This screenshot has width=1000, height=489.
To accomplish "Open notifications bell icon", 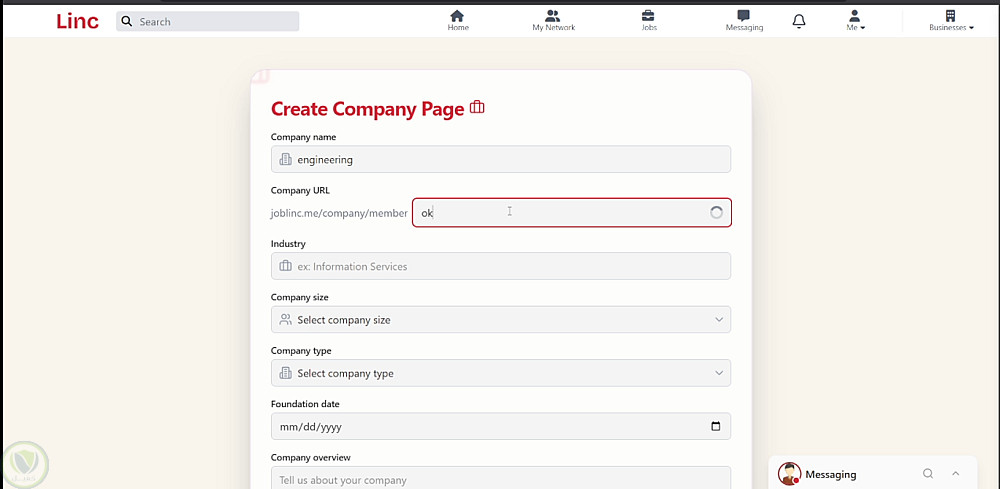I will coord(799,22).
